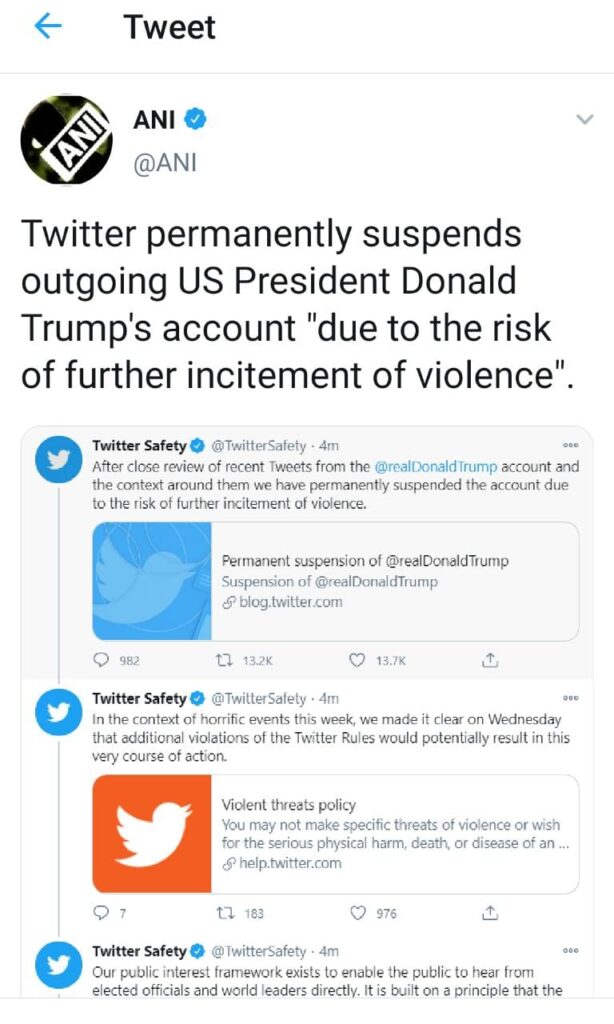Like the tweet with 13.7K likes
The width and height of the screenshot is (614, 1024).
357,660
